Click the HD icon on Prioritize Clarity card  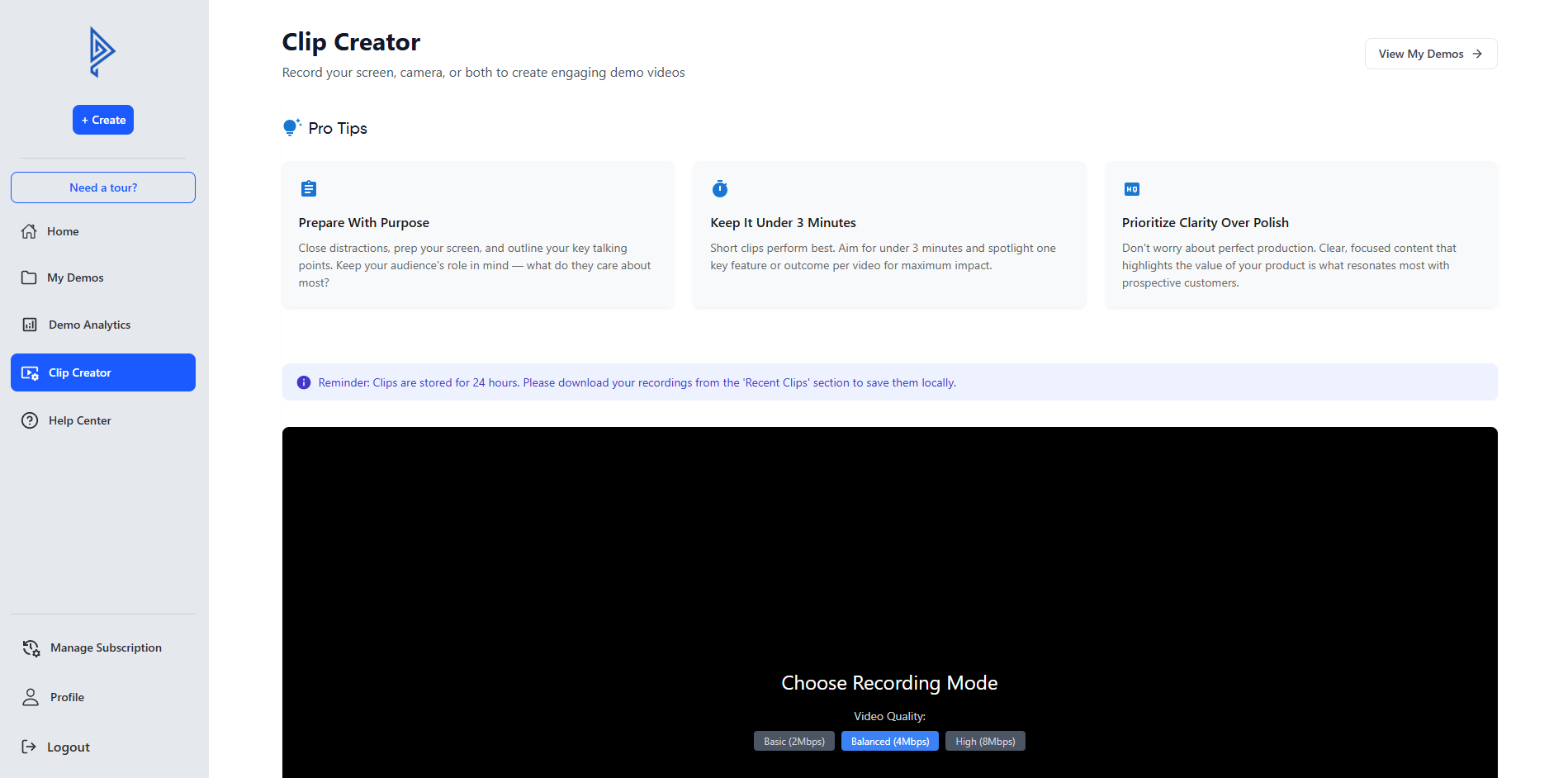point(1132,189)
